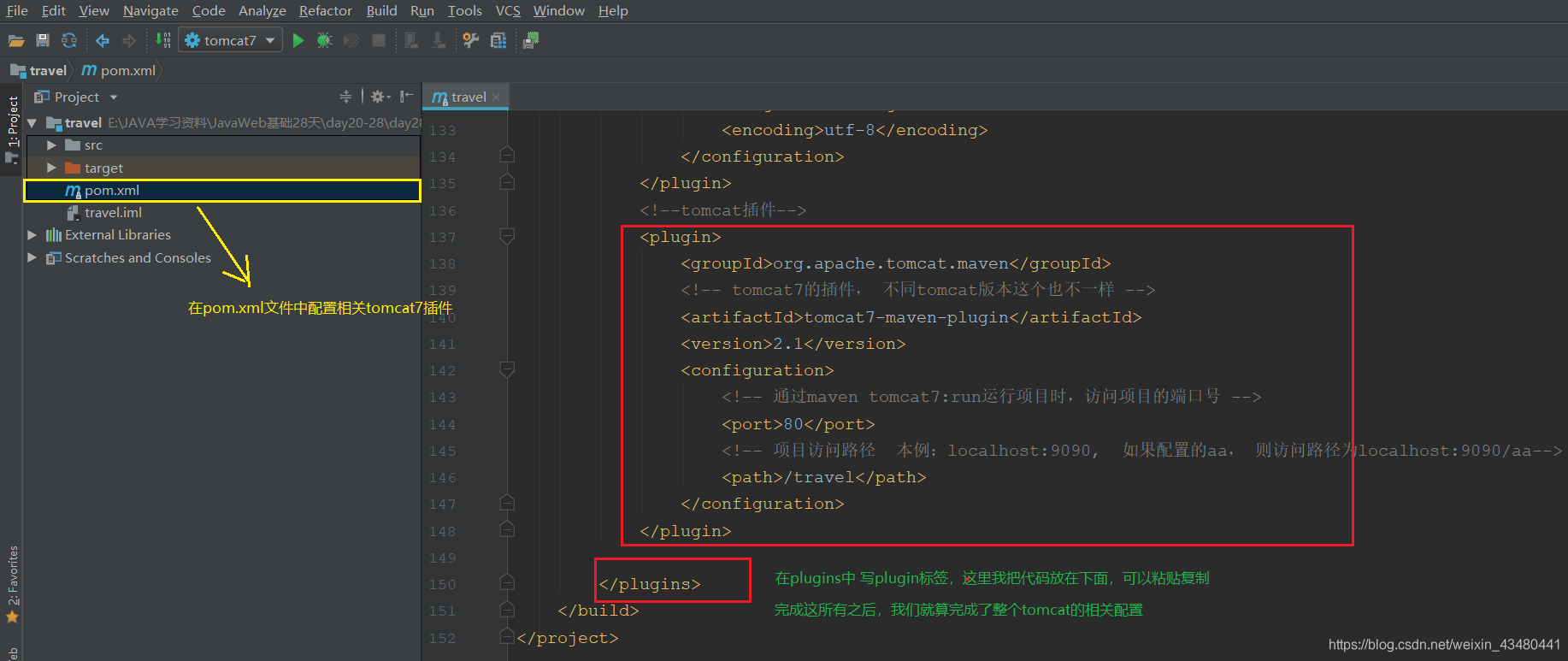
Task: Navigate Forward with the right arrow icon
Action: [129, 40]
